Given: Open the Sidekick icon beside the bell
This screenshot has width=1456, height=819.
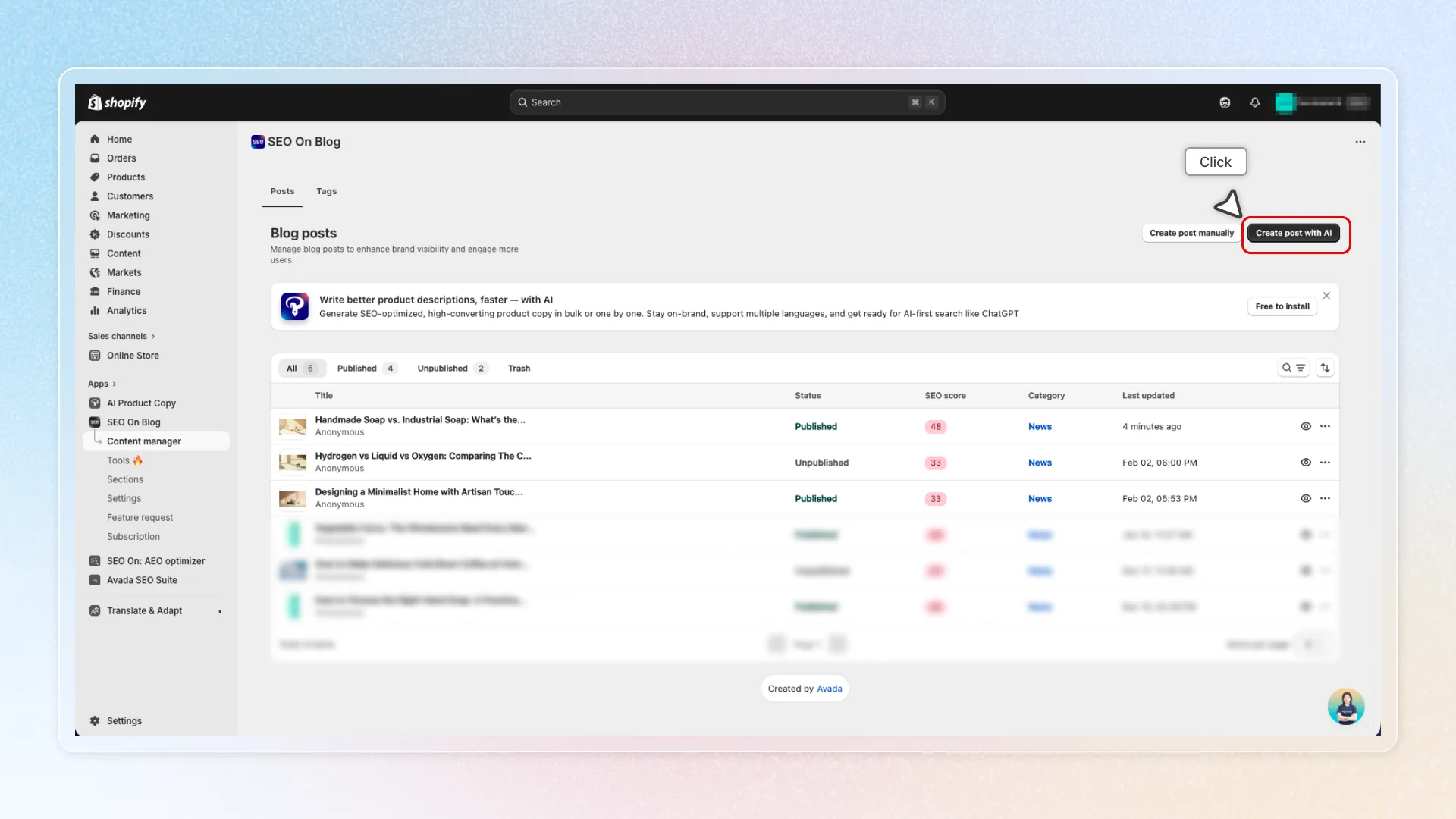Looking at the screenshot, I should click(x=1225, y=102).
